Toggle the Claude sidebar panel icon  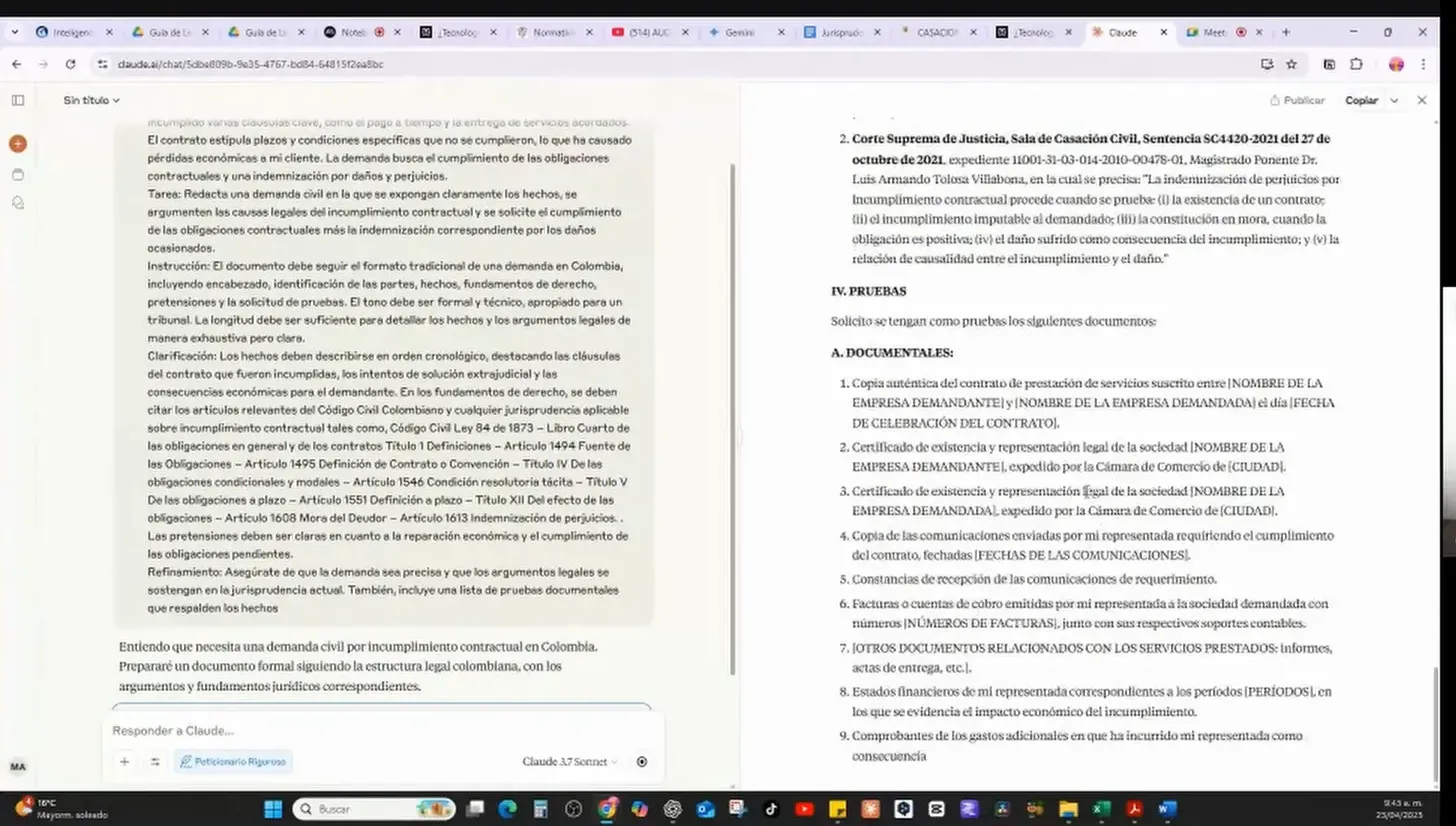point(17,100)
